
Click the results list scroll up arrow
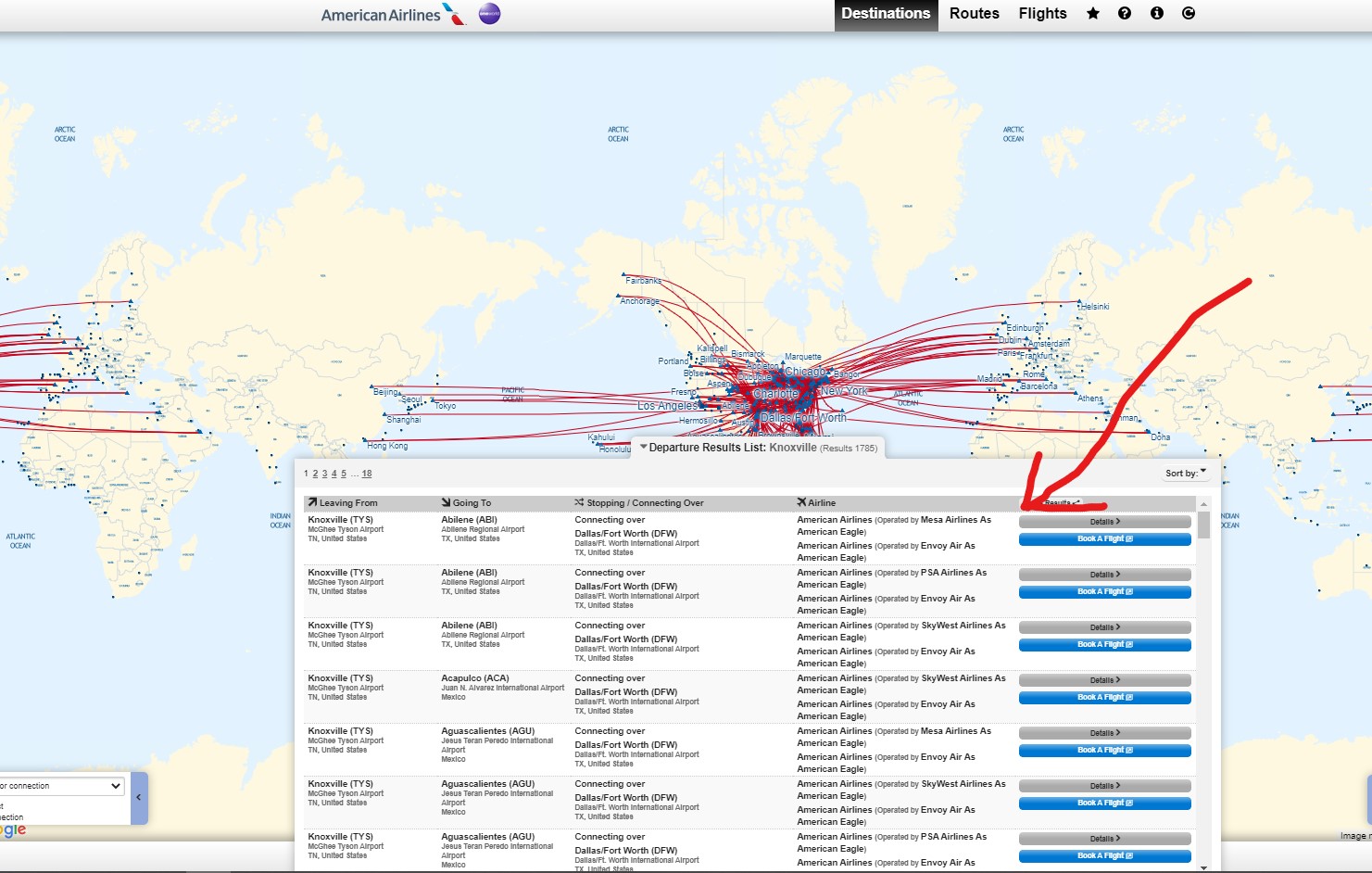(1203, 503)
